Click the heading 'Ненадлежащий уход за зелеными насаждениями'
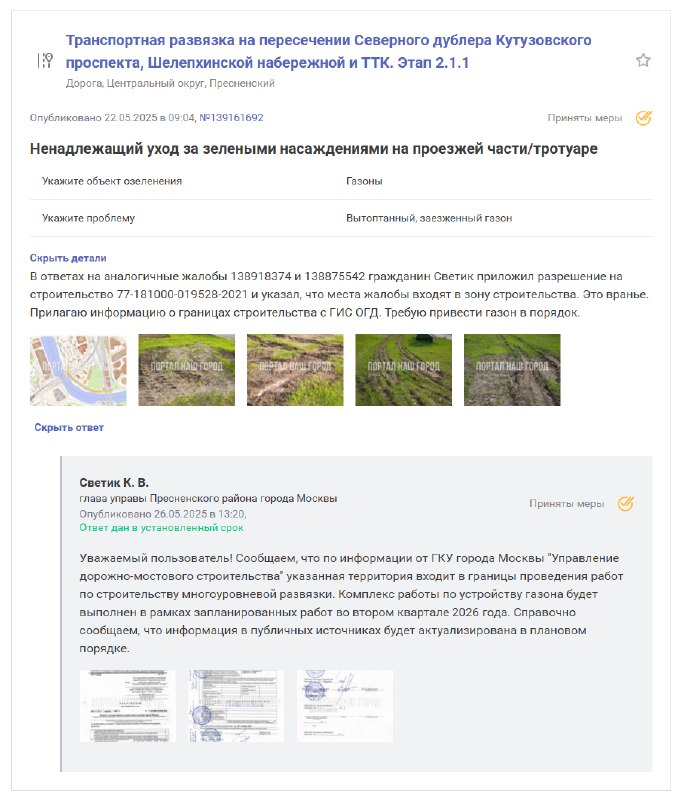The height and width of the screenshot is (800, 678). (314, 148)
